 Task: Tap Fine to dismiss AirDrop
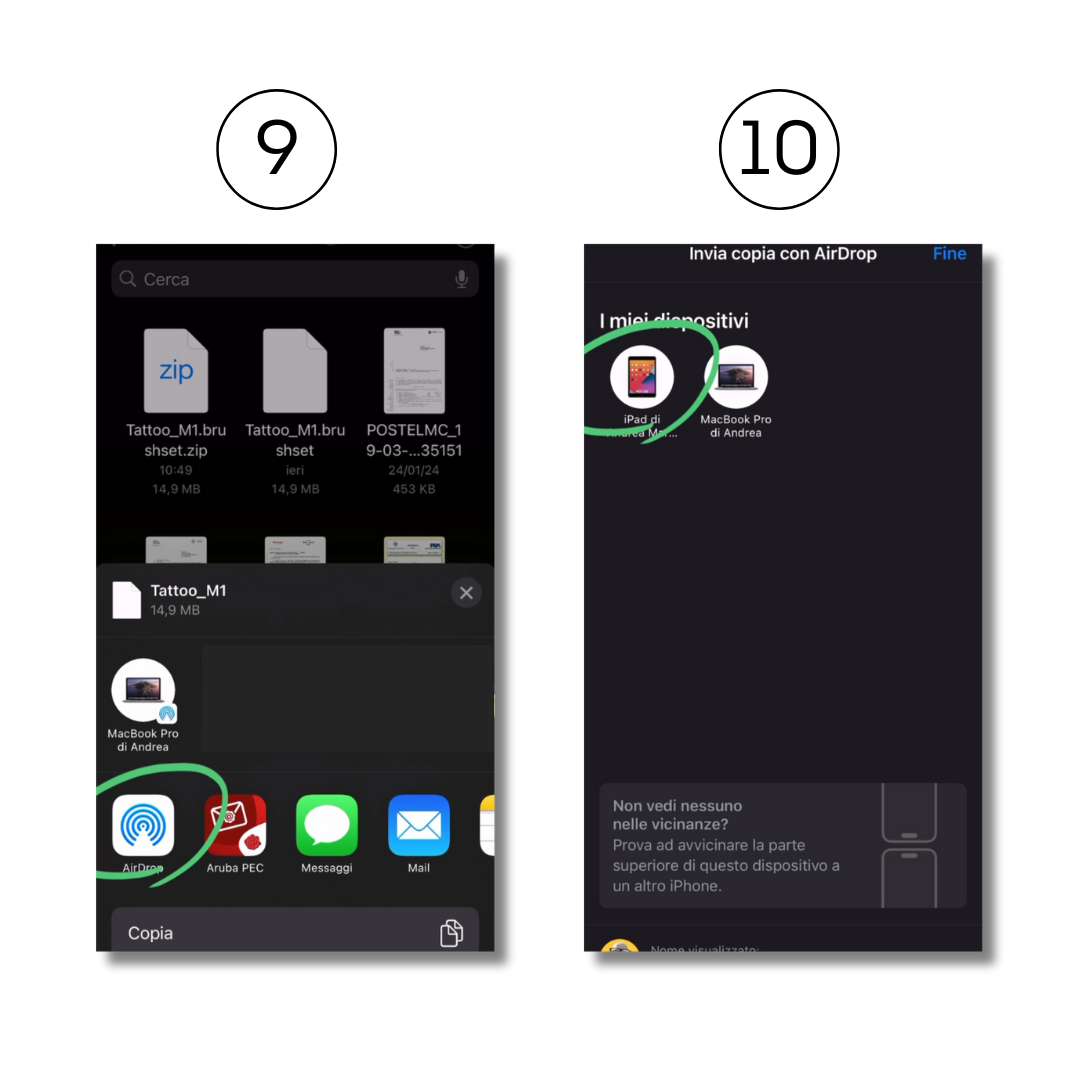[x=949, y=253]
